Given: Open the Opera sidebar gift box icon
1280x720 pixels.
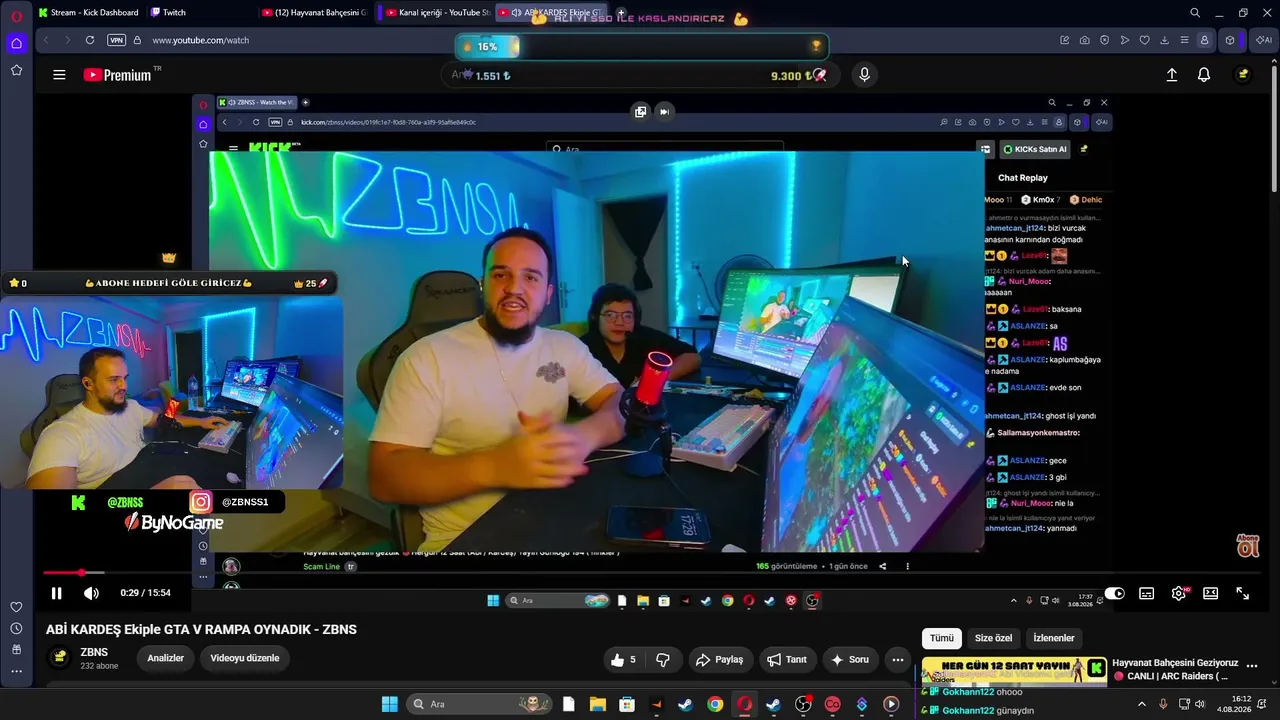Looking at the screenshot, I should (x=16, y=649).
